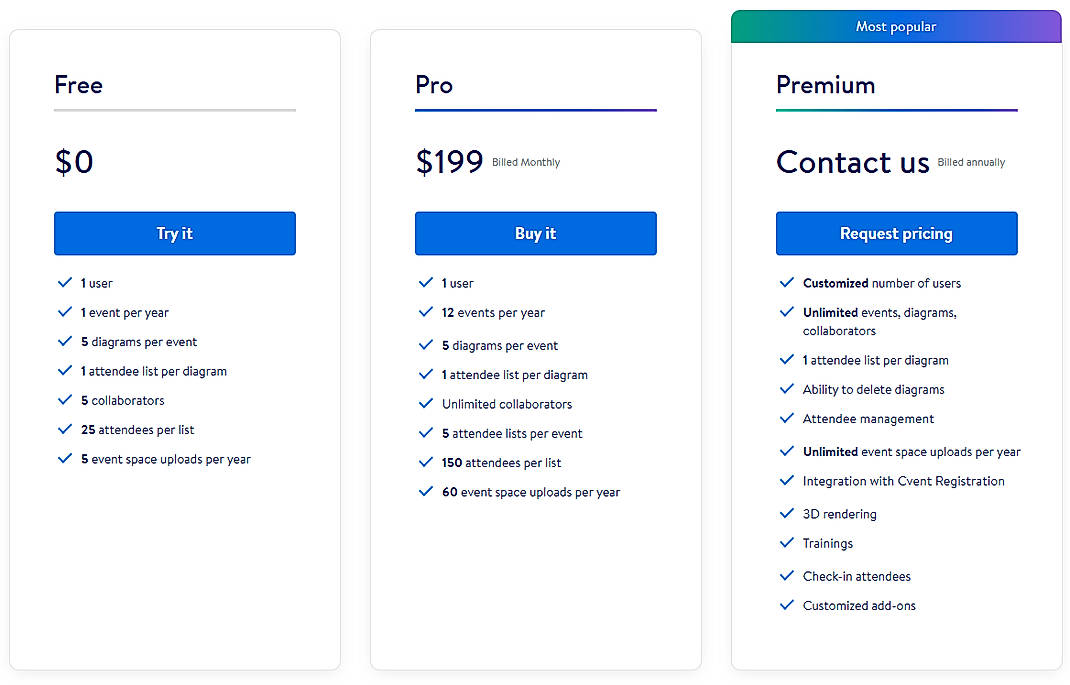The image size is (1070, 685).
Task: Click checkmark beside 3D rendering
Action: pos(786,513)
